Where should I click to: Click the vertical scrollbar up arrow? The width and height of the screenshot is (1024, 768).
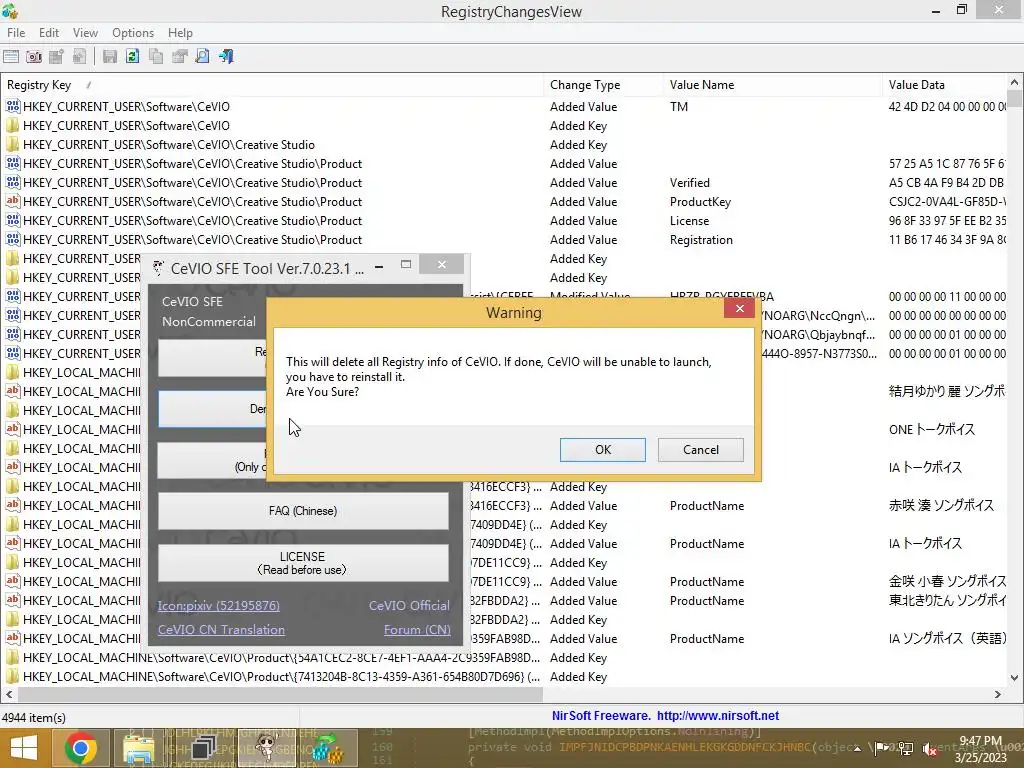tap(1014, 83)
